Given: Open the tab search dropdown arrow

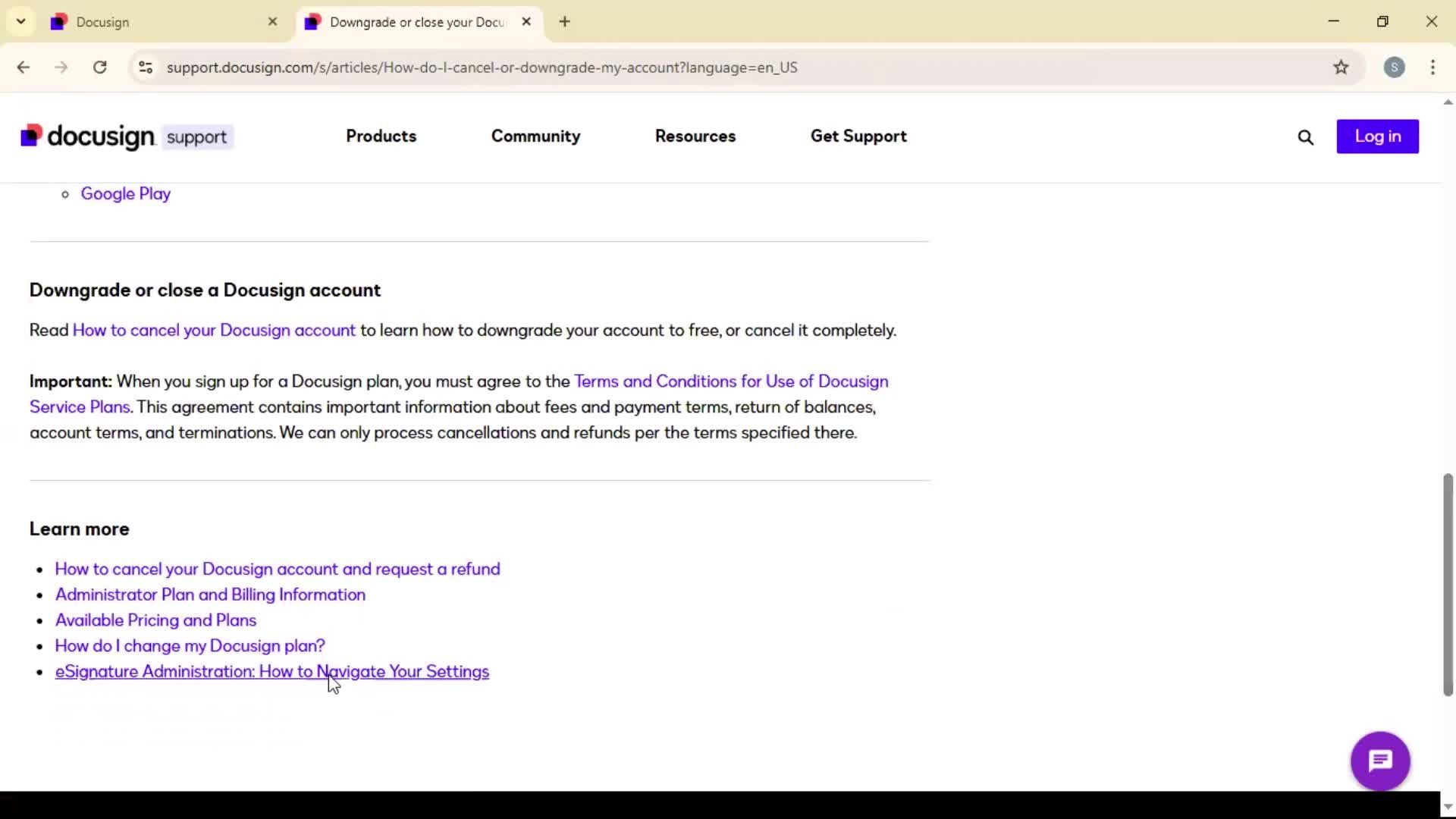Looking at the screenshot, I should click(21, 21).
